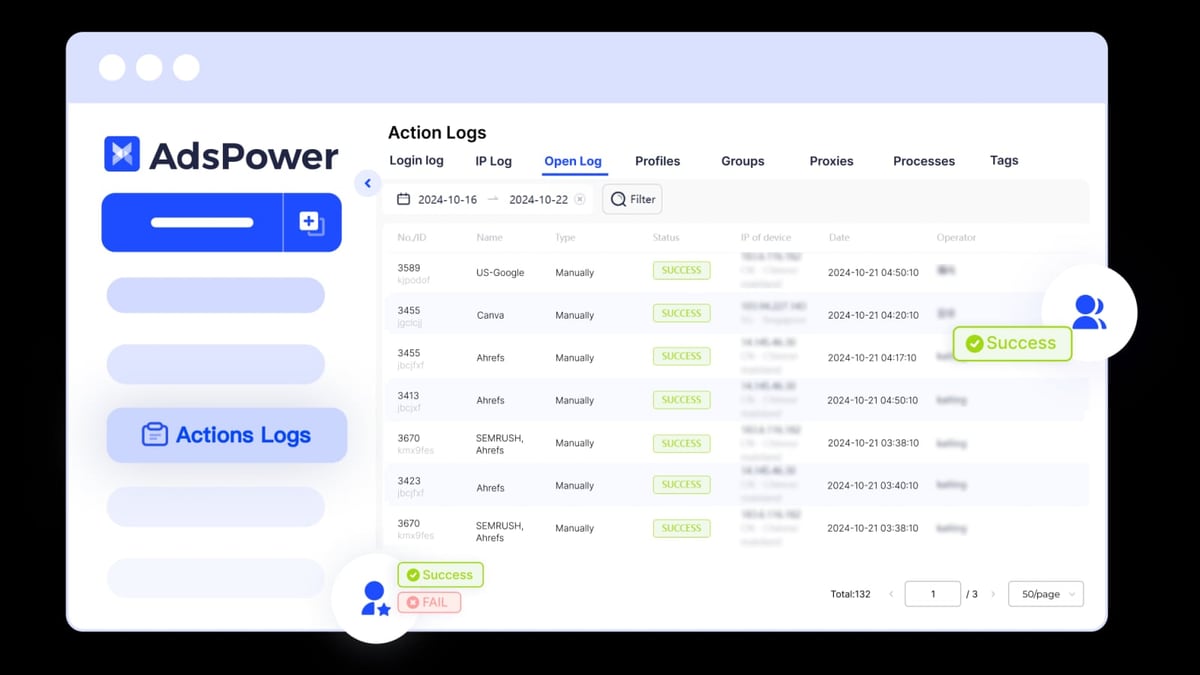The height and width of the screenshot is (675, 1200).
Task: Click the Type column header
Action: tap(565, 238)
